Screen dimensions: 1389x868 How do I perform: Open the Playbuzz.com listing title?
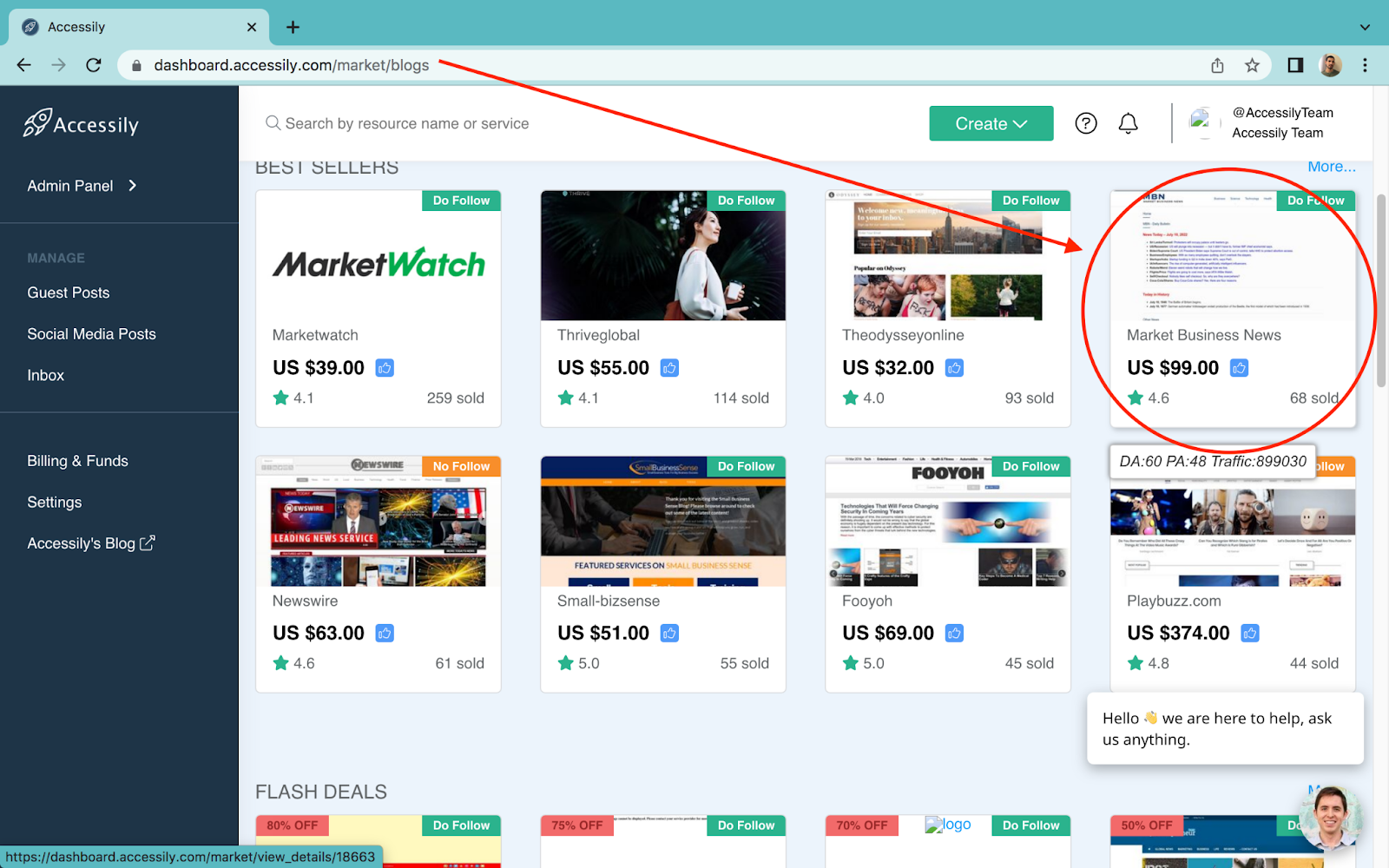click(1174, 601)
